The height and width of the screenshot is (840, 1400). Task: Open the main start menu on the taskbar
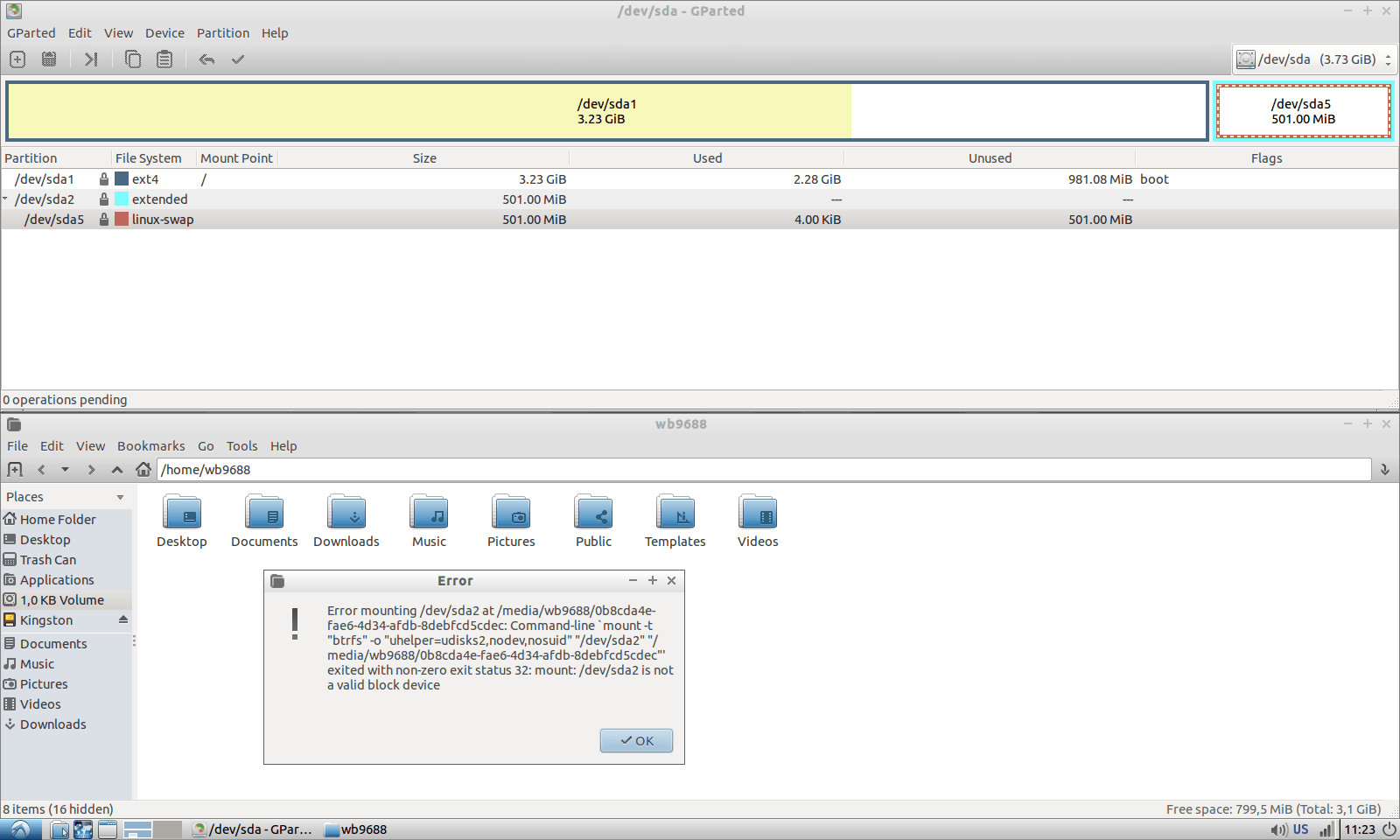click(x=20, y=829)
